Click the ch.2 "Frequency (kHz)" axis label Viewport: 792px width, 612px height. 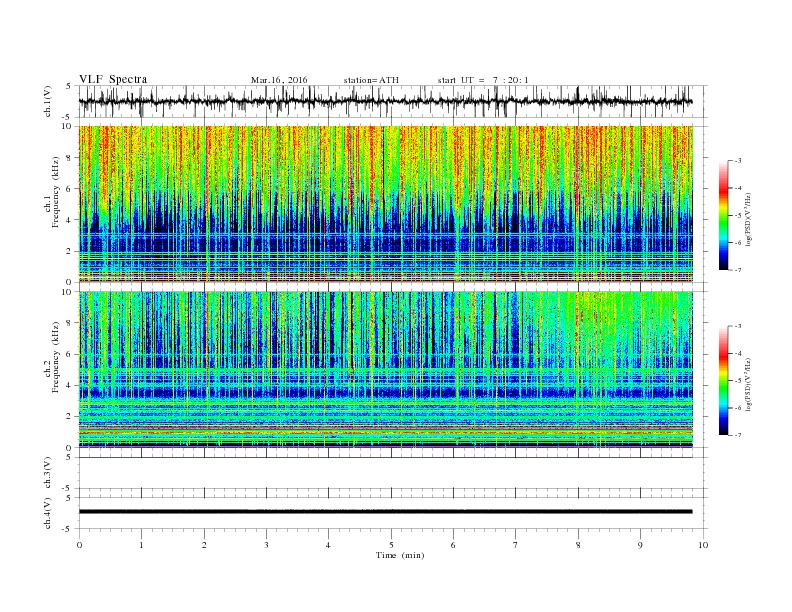pyautogui.click(x=57, y=356)
